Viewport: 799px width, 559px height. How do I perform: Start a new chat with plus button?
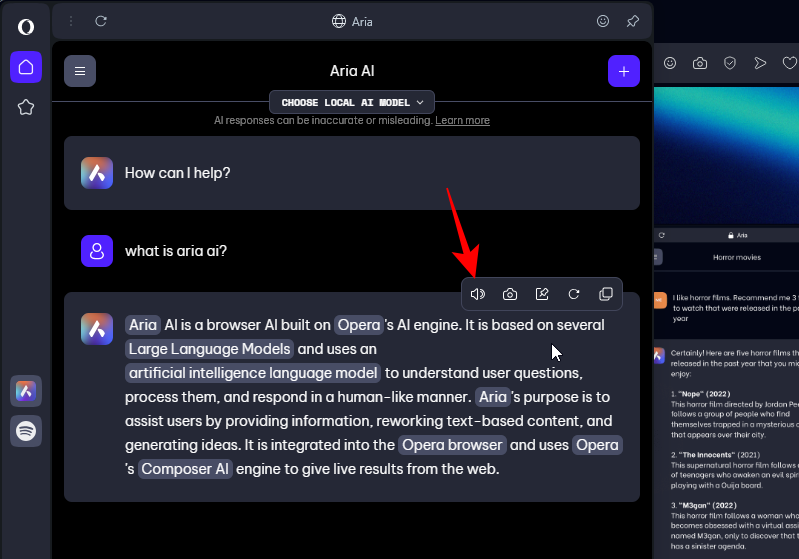[623, 71]
